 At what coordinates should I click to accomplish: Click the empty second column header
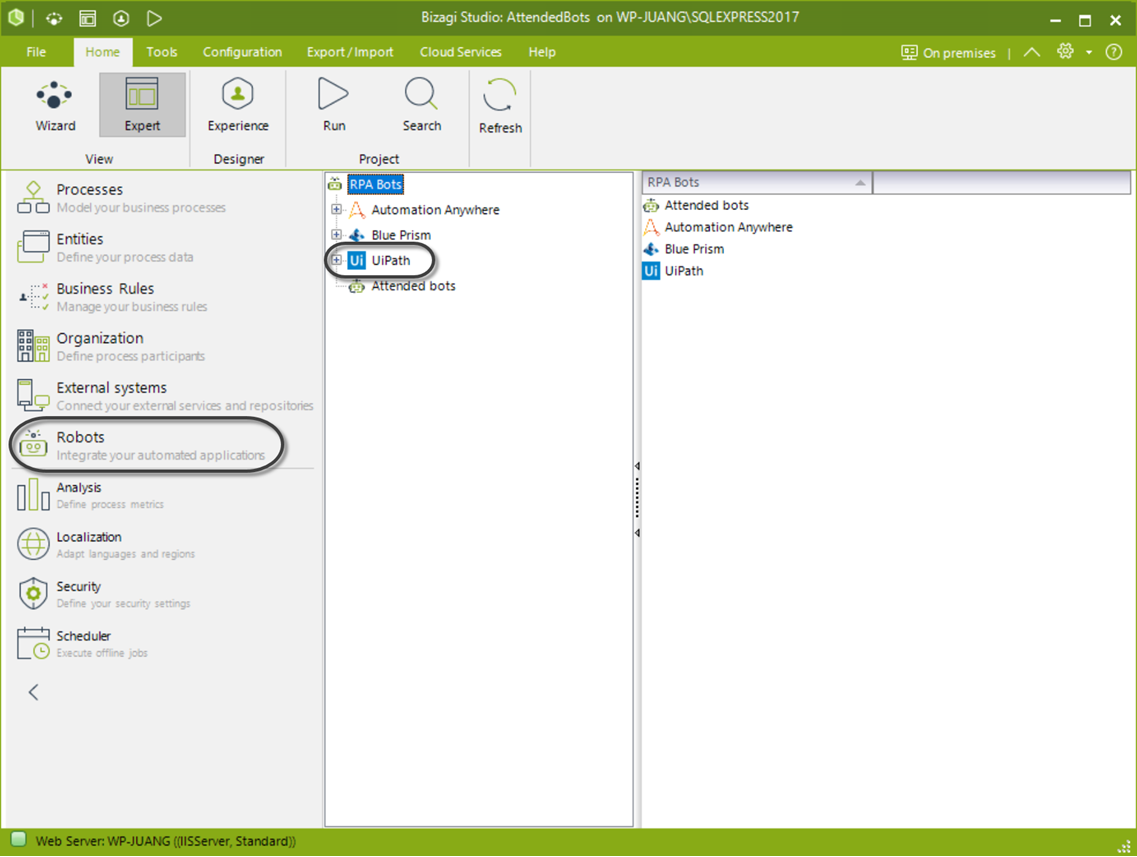(1001, 183)
